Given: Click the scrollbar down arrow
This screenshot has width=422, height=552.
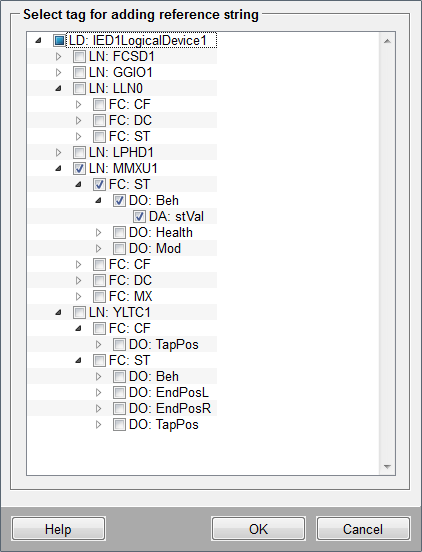Looking at the screenshot, I should click(x=388, y=467).
